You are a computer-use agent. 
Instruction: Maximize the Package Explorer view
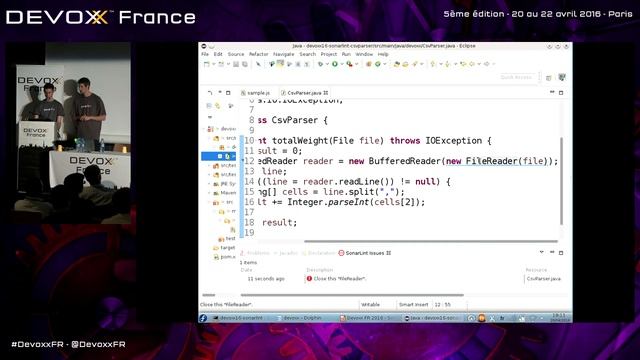[228, 93]
